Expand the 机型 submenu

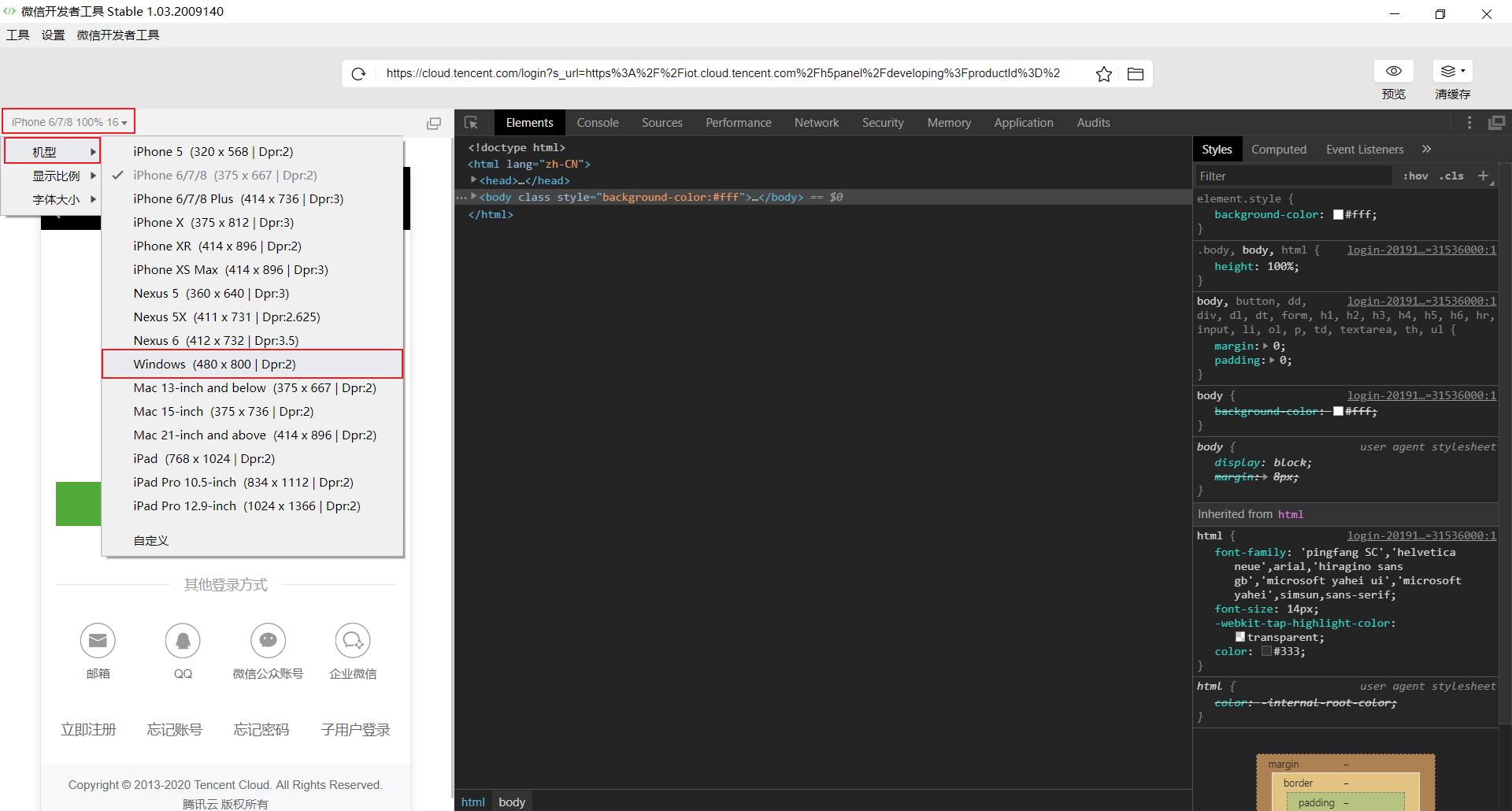coord(52,151)
